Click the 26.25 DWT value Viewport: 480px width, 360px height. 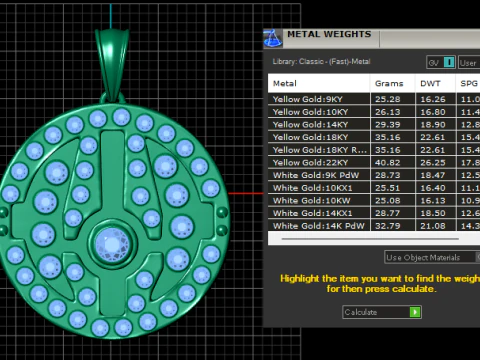coord(433,163)
